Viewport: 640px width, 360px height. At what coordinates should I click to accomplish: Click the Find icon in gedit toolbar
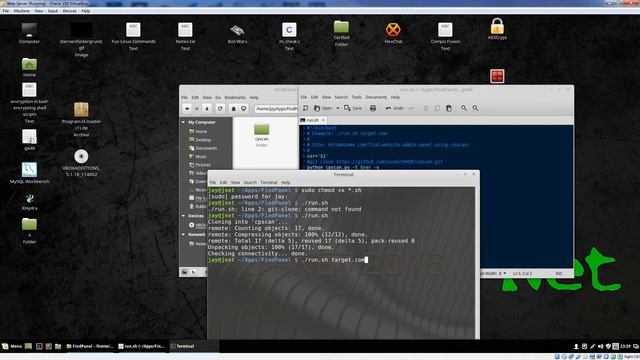click(464, 108)
